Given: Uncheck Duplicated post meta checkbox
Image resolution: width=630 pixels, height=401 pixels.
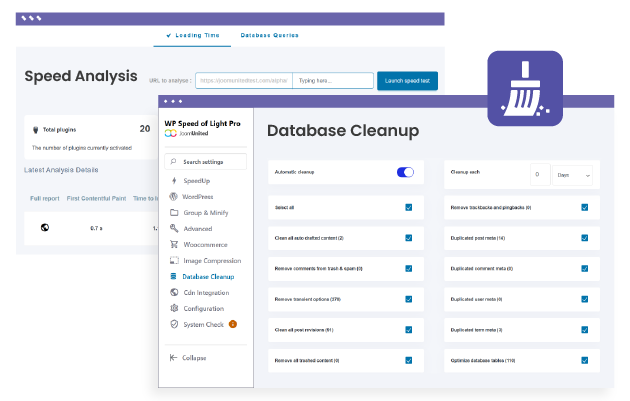Looking at the screenshot, I should pos(585,238).
